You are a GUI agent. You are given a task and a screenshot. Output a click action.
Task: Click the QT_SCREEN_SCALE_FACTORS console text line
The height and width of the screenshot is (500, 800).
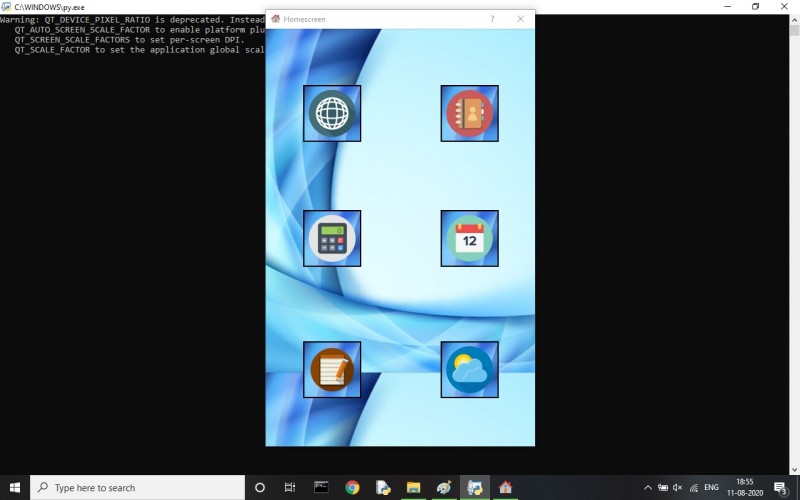coord(130,40)
